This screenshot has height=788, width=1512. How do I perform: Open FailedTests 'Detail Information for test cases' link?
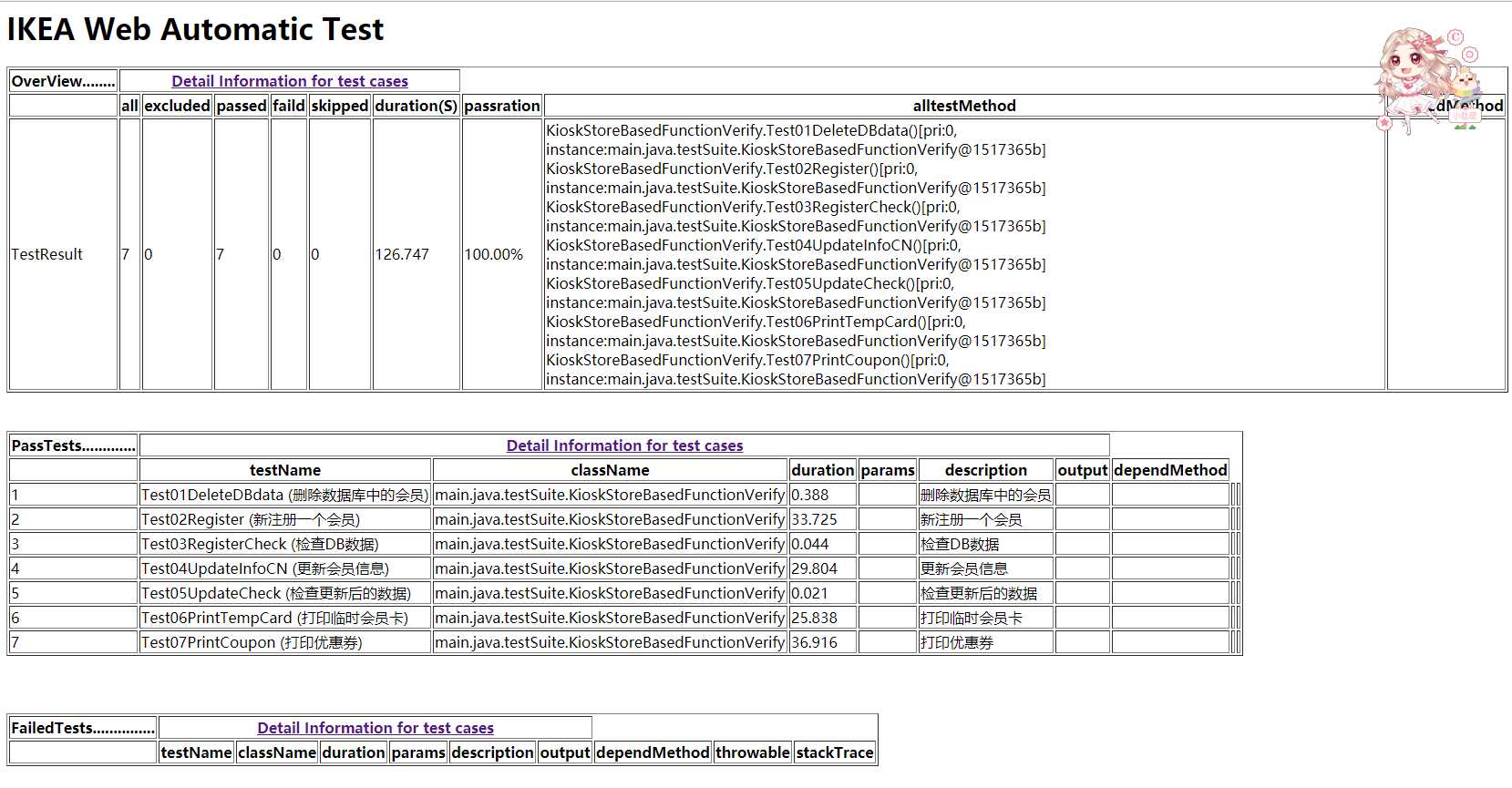[375, 728]
